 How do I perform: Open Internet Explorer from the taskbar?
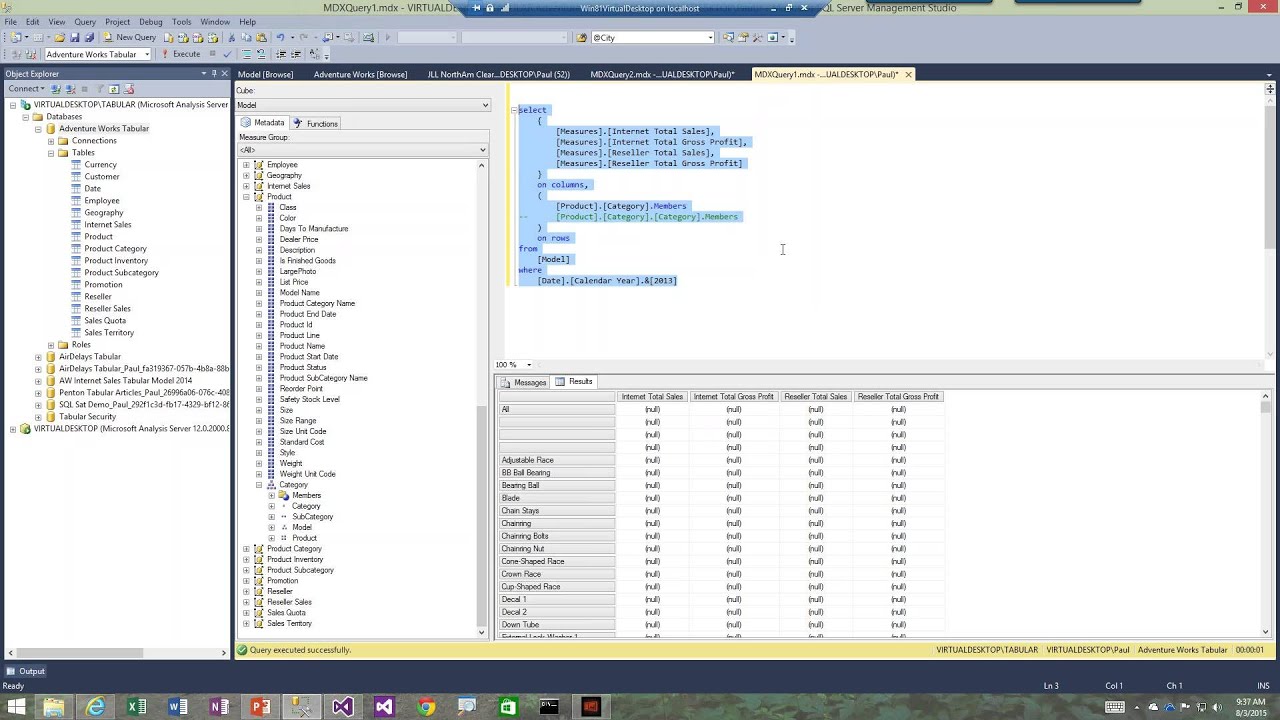click(95, 707)
